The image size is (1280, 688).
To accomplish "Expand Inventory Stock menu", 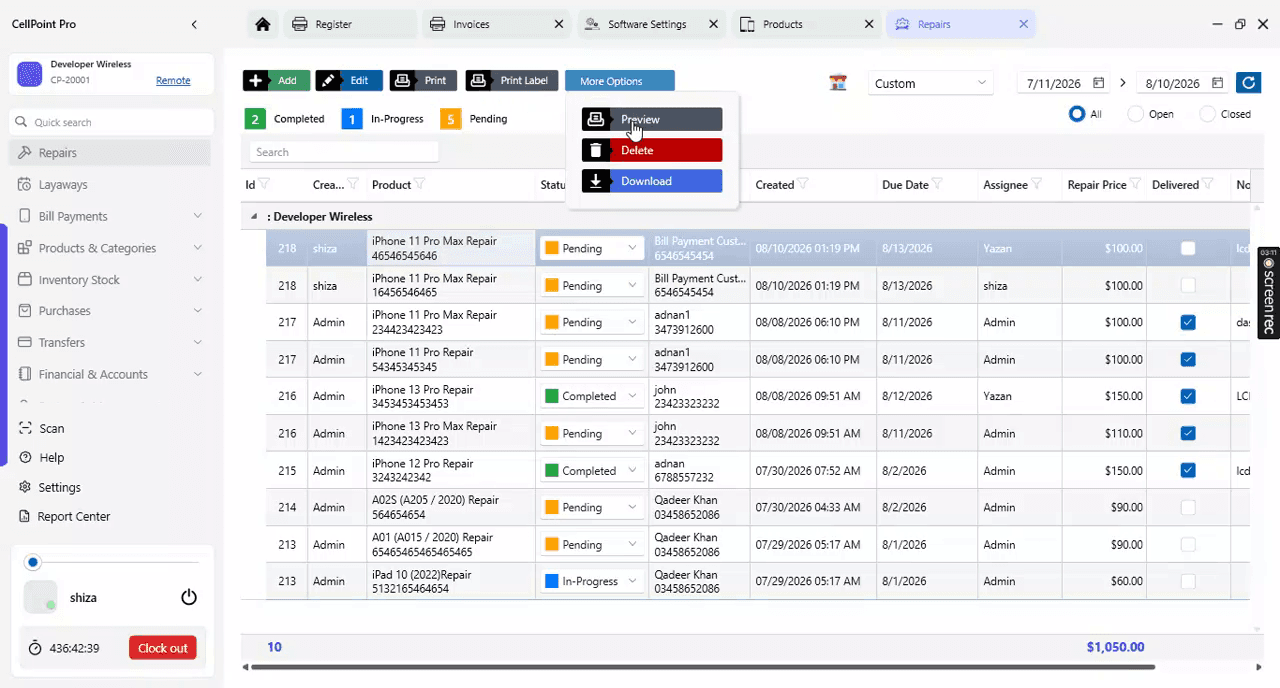I will click(197, 280).
